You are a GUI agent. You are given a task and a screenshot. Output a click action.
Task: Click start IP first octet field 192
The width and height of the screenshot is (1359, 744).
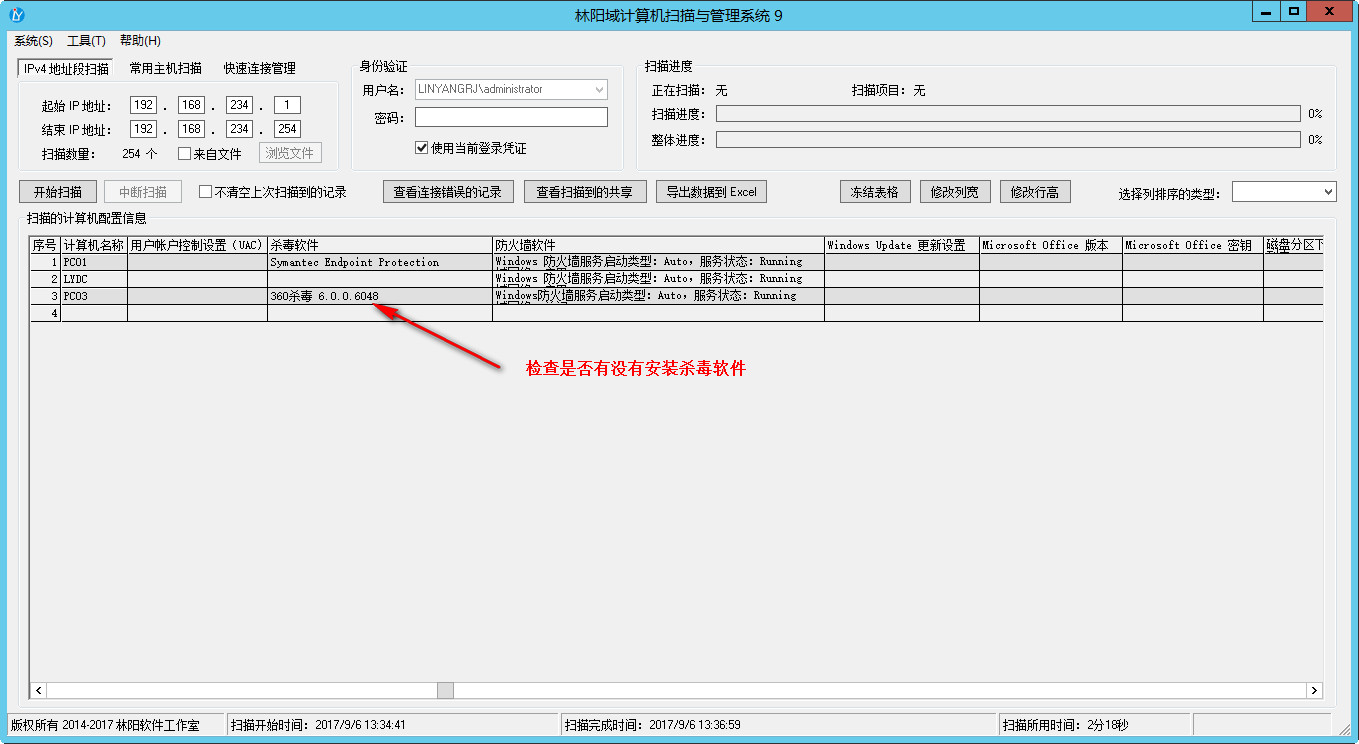pos(143,105)
